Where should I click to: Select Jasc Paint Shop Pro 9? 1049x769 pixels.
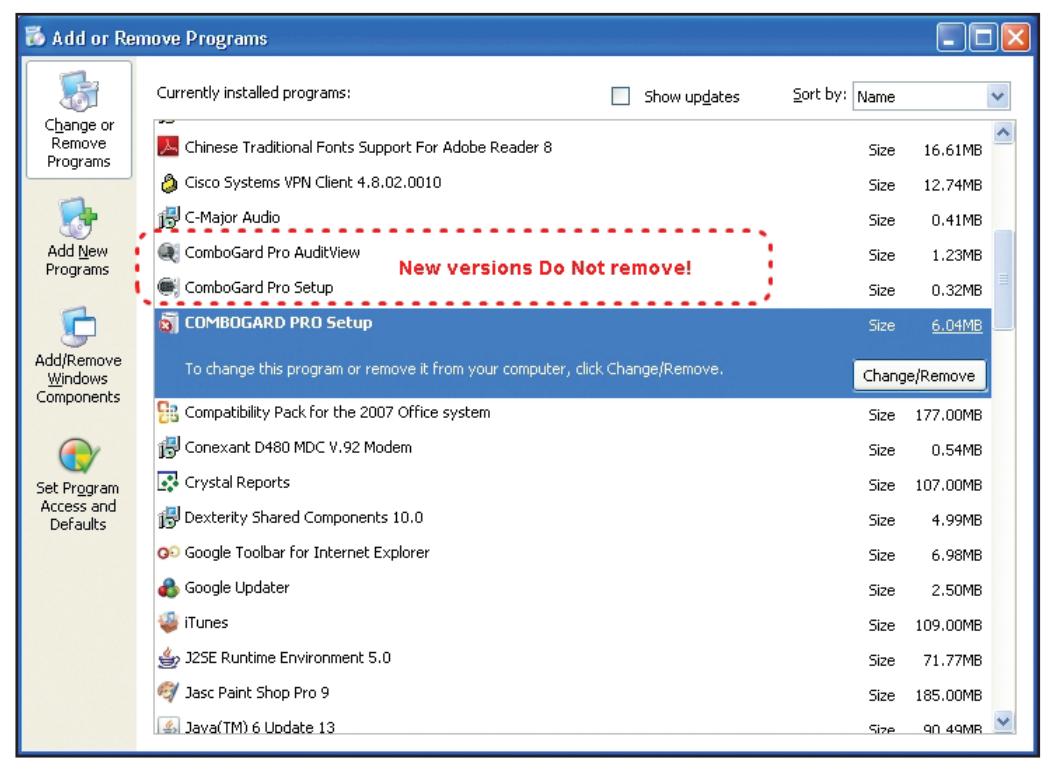tap(573, 693)
